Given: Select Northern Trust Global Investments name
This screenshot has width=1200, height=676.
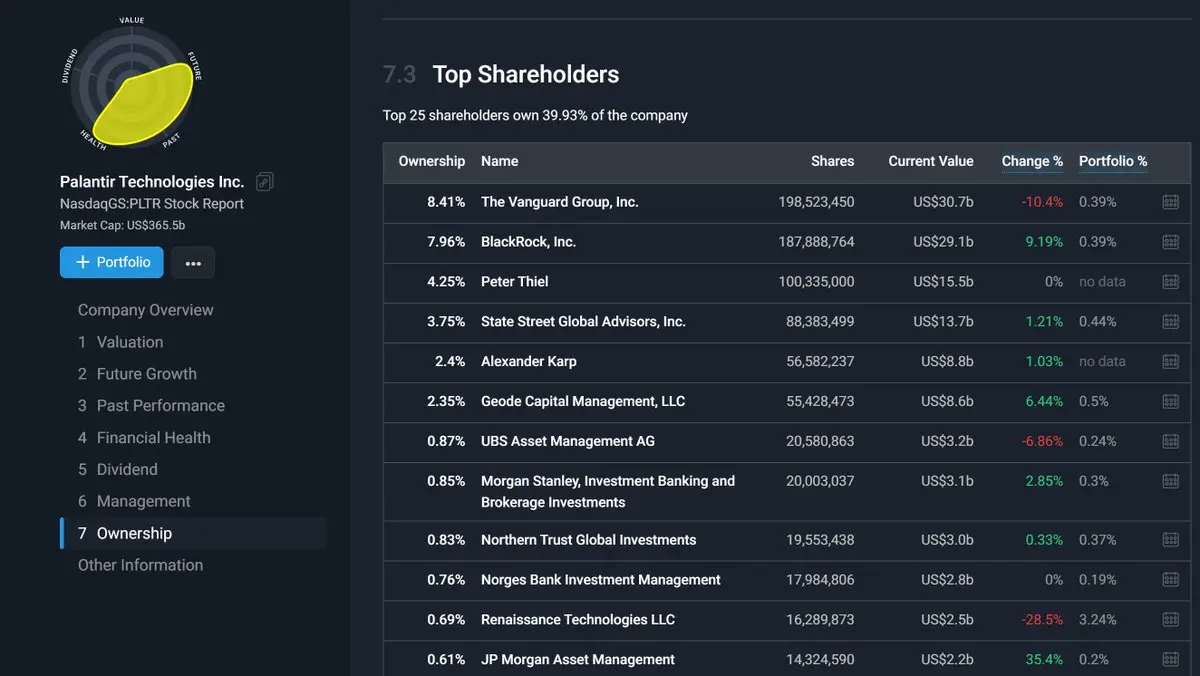Looking at the screenshot, I should click(589, 540).
